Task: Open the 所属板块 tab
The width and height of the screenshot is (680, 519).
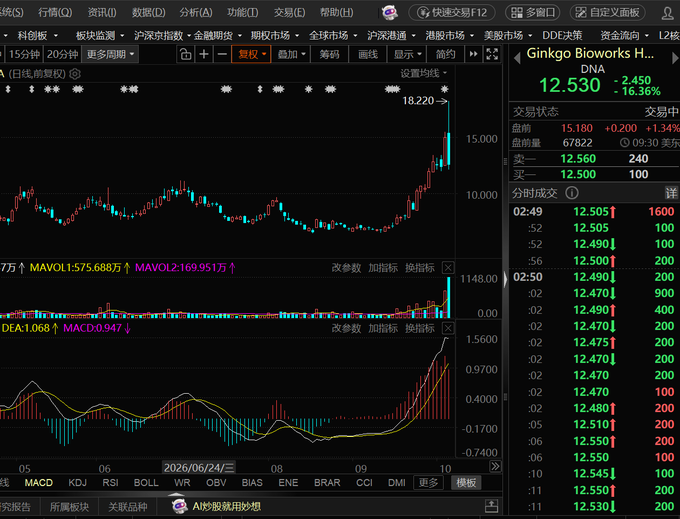Action: [x=69, y=506]
